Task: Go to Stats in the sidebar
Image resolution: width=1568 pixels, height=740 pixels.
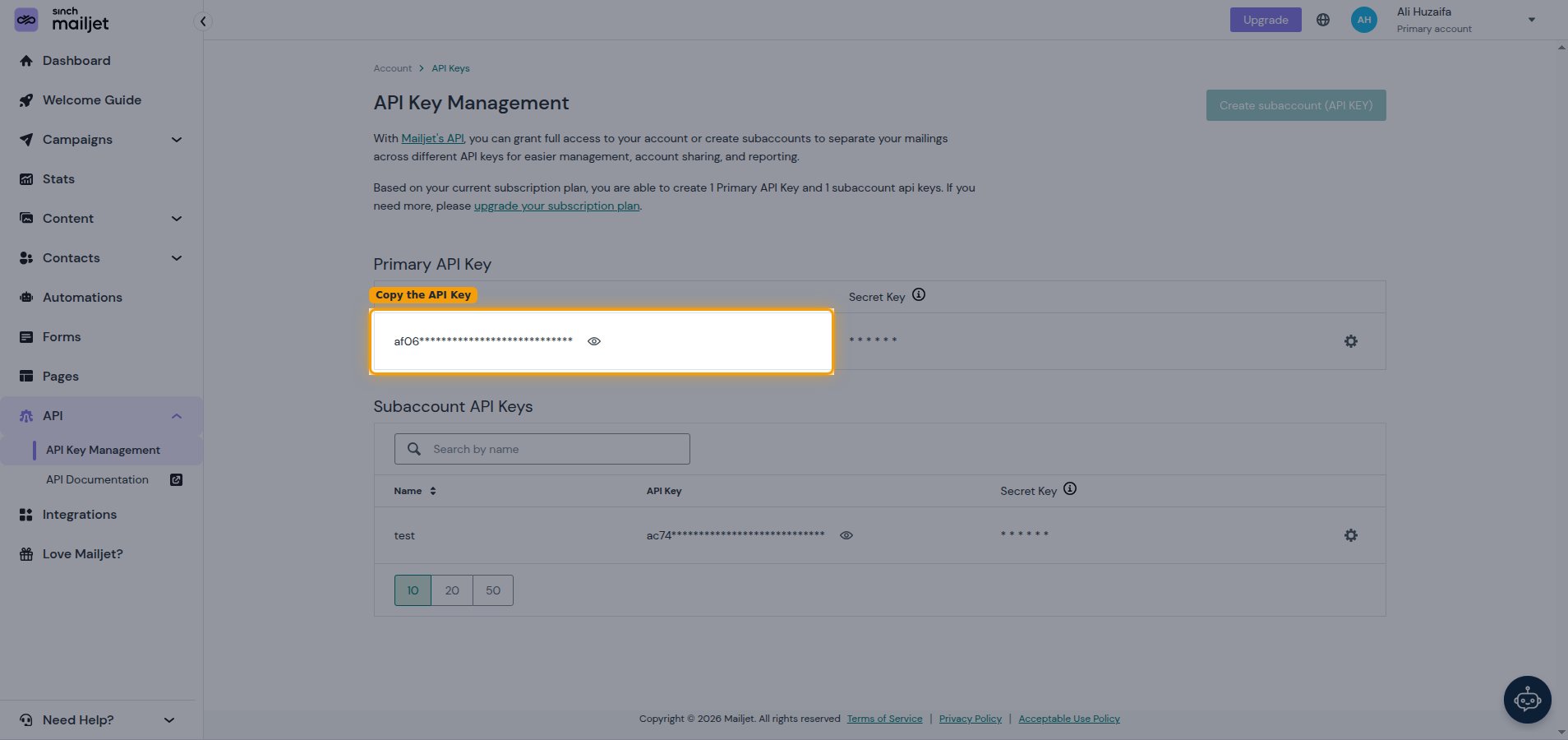Action: [x=58, y=179]
